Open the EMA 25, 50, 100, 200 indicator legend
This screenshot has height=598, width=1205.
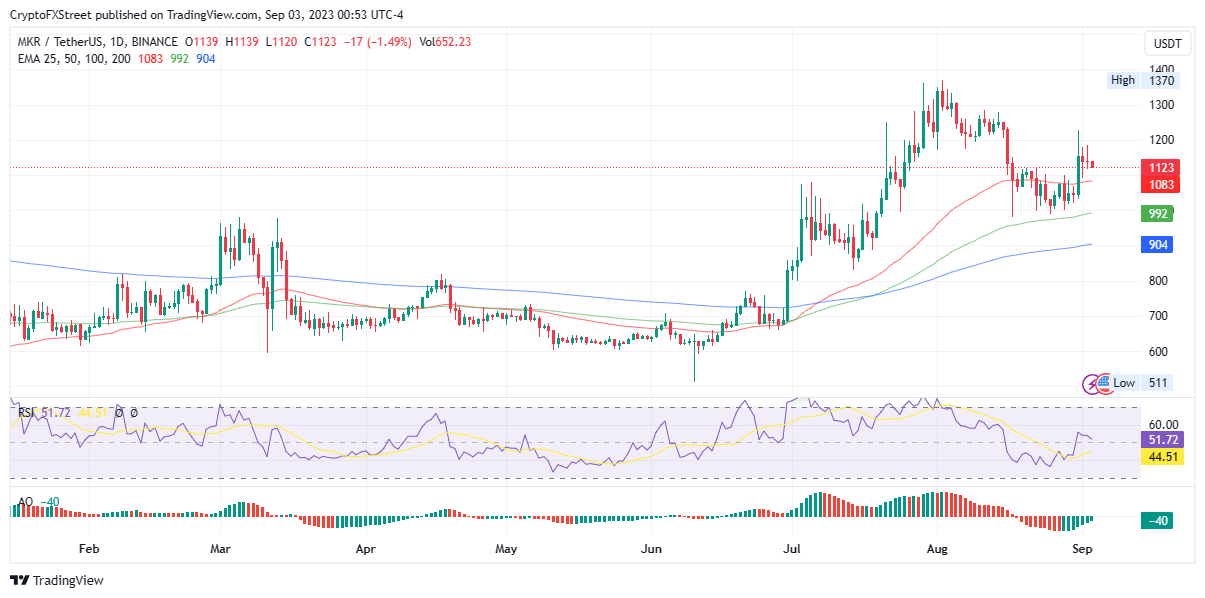73,59
